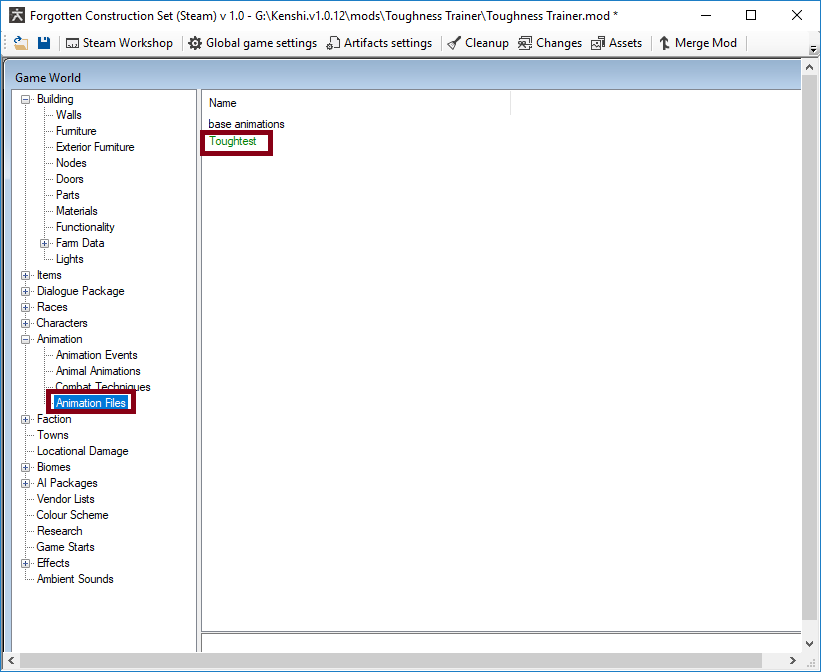Select the Lights tree item
Screen dimensions: 821x672
tap(69, 259)
